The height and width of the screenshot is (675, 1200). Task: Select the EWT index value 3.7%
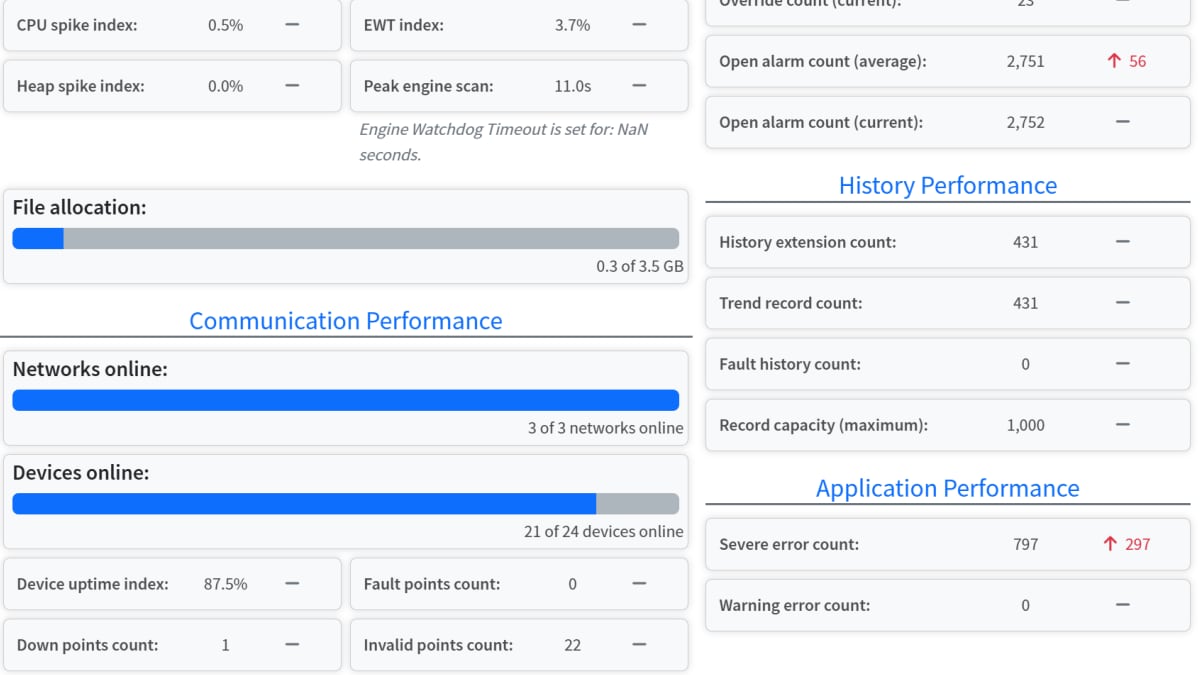tap(572, 25)
